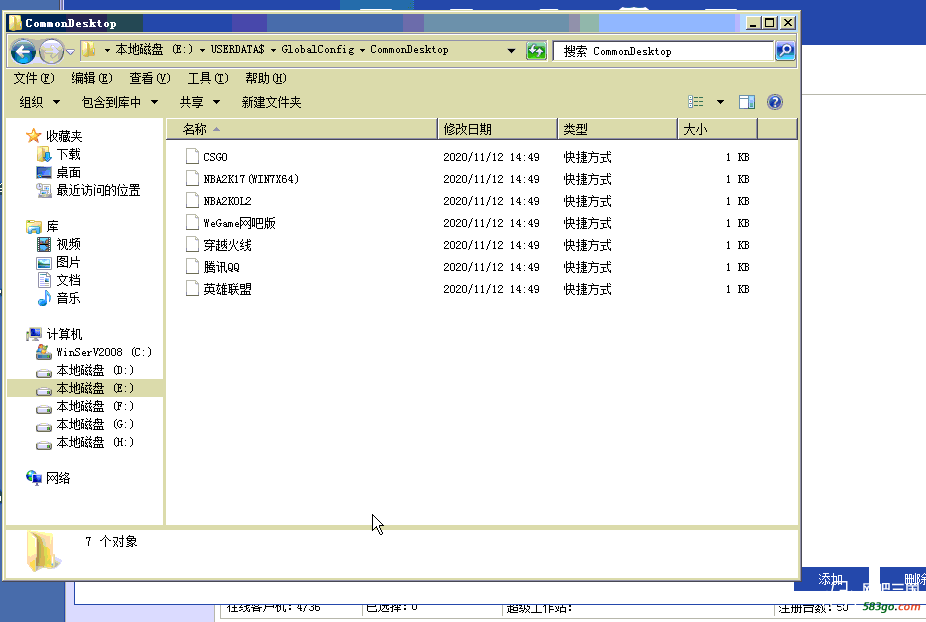The height and width of the screenshot is (622, 926).
Task: Select the CSGO shortcut file icon
Action: point(192,157)
